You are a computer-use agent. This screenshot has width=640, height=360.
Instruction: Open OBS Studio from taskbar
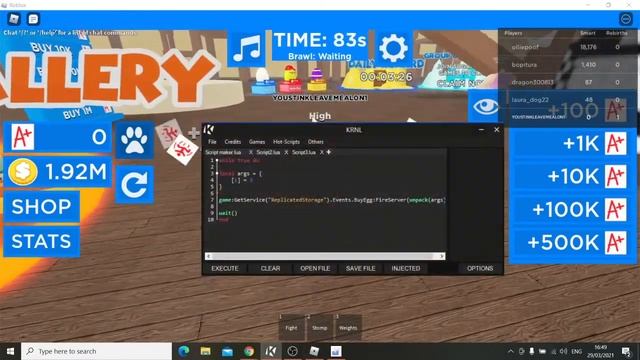click(292, 351)
